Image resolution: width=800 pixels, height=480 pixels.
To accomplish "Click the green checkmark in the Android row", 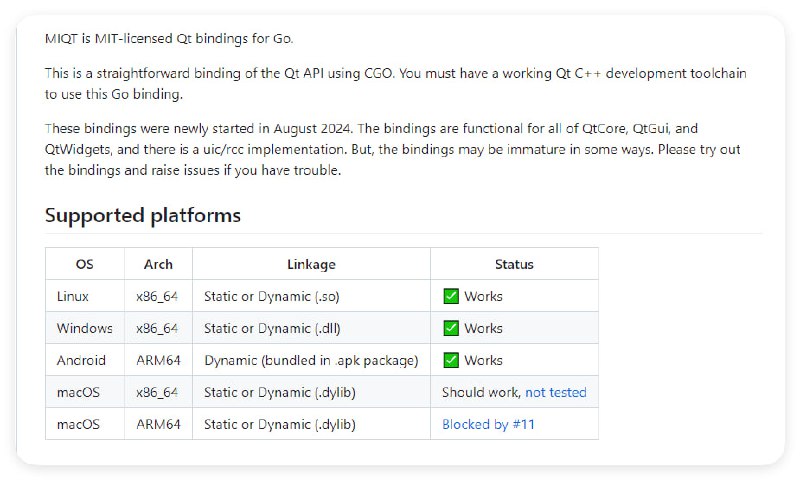I will pyautogui.click(x=451, y=360).
